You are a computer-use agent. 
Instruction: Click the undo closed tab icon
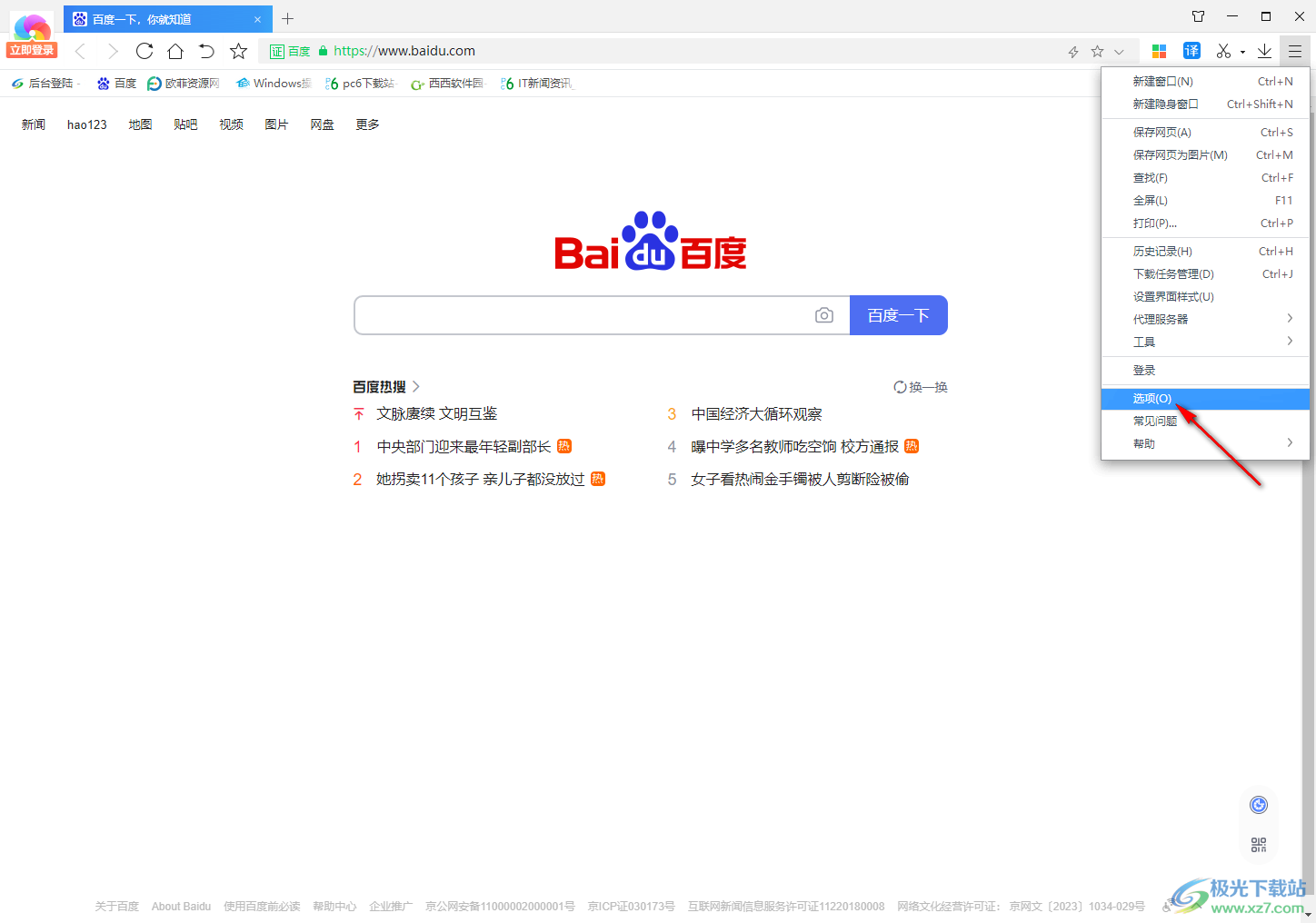206,51
